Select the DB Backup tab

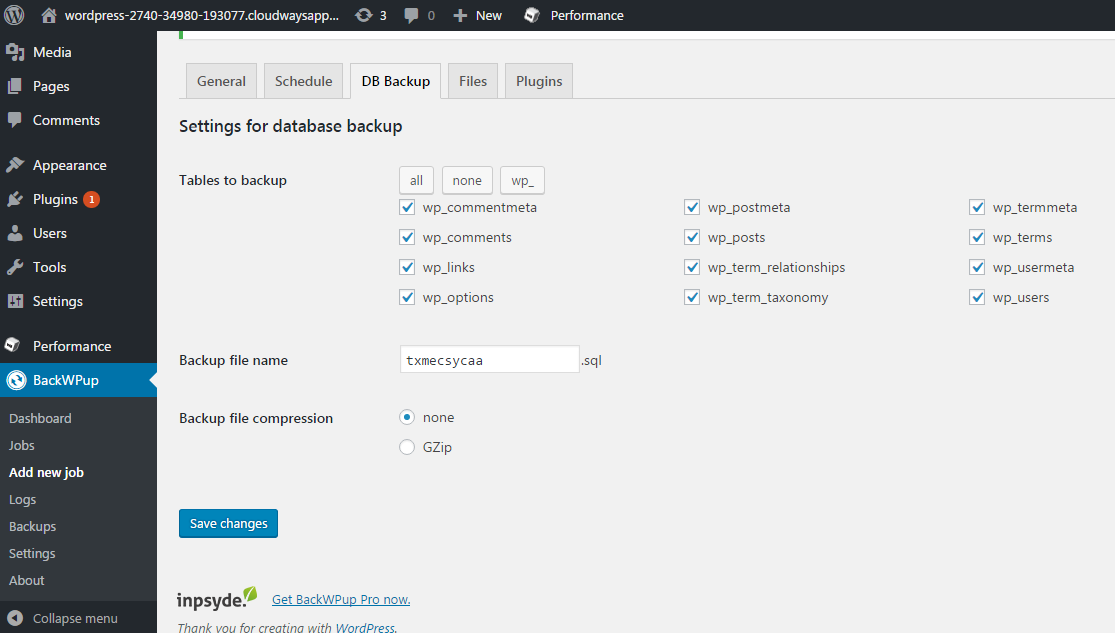pyautogui.click(x=395, y=81)
